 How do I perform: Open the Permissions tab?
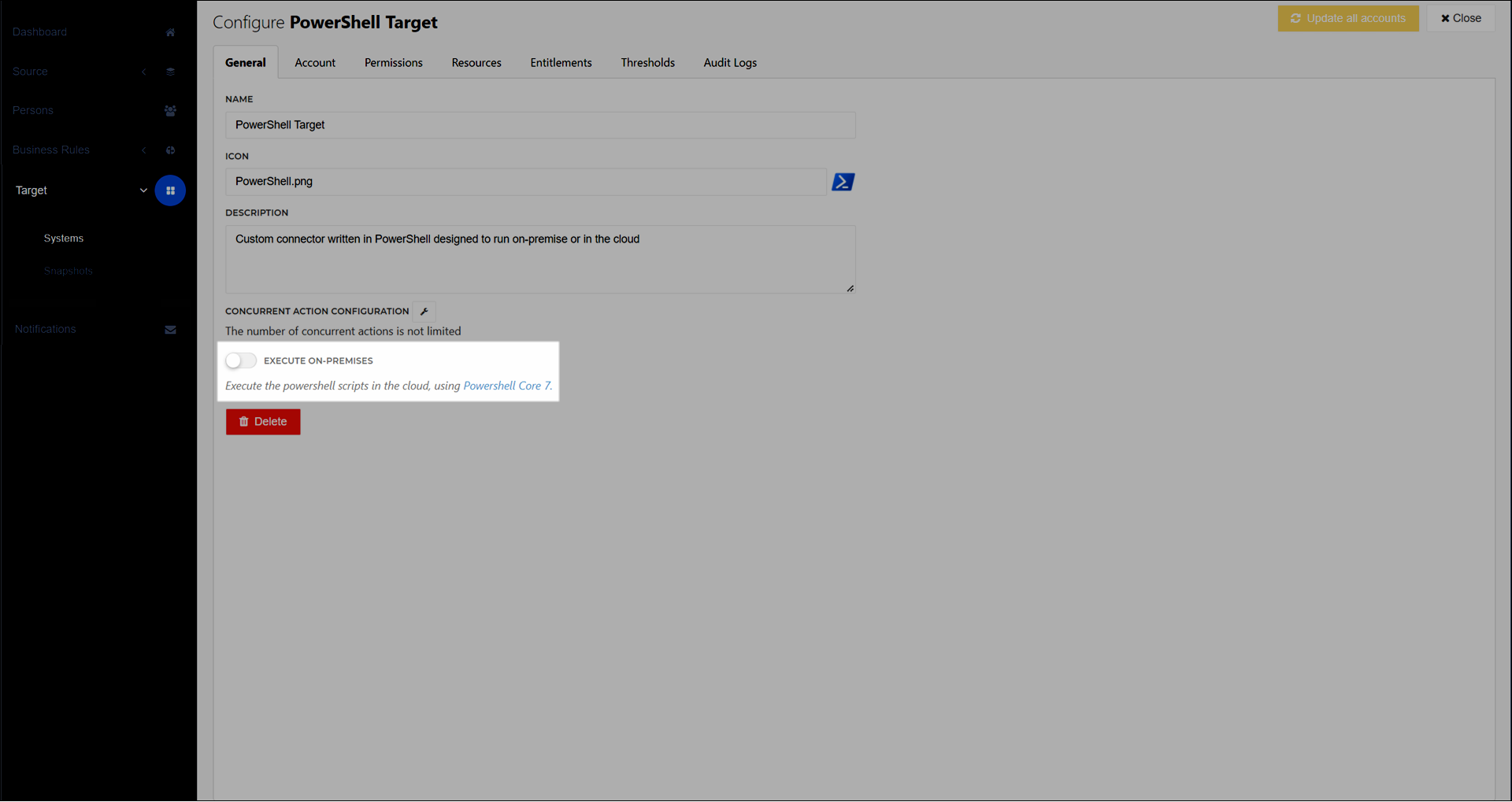tap(394, 63)
